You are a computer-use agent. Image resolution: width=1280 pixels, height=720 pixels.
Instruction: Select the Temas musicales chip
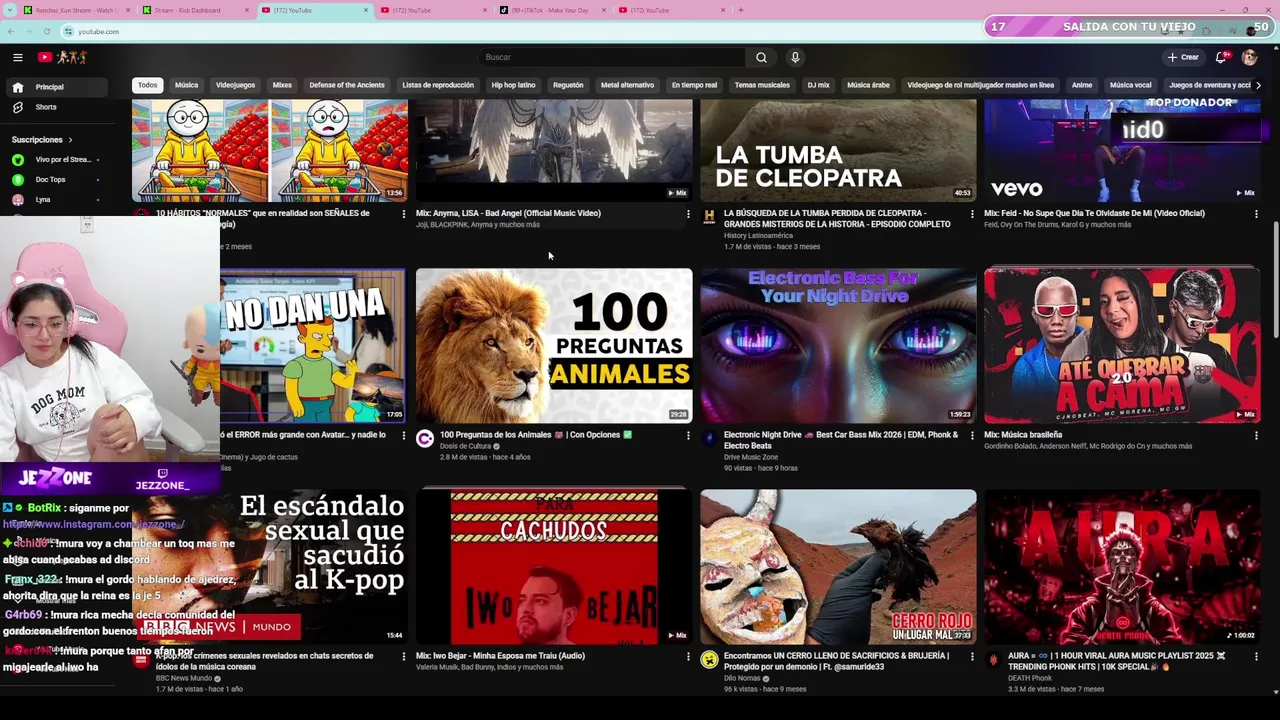[762, 85]
